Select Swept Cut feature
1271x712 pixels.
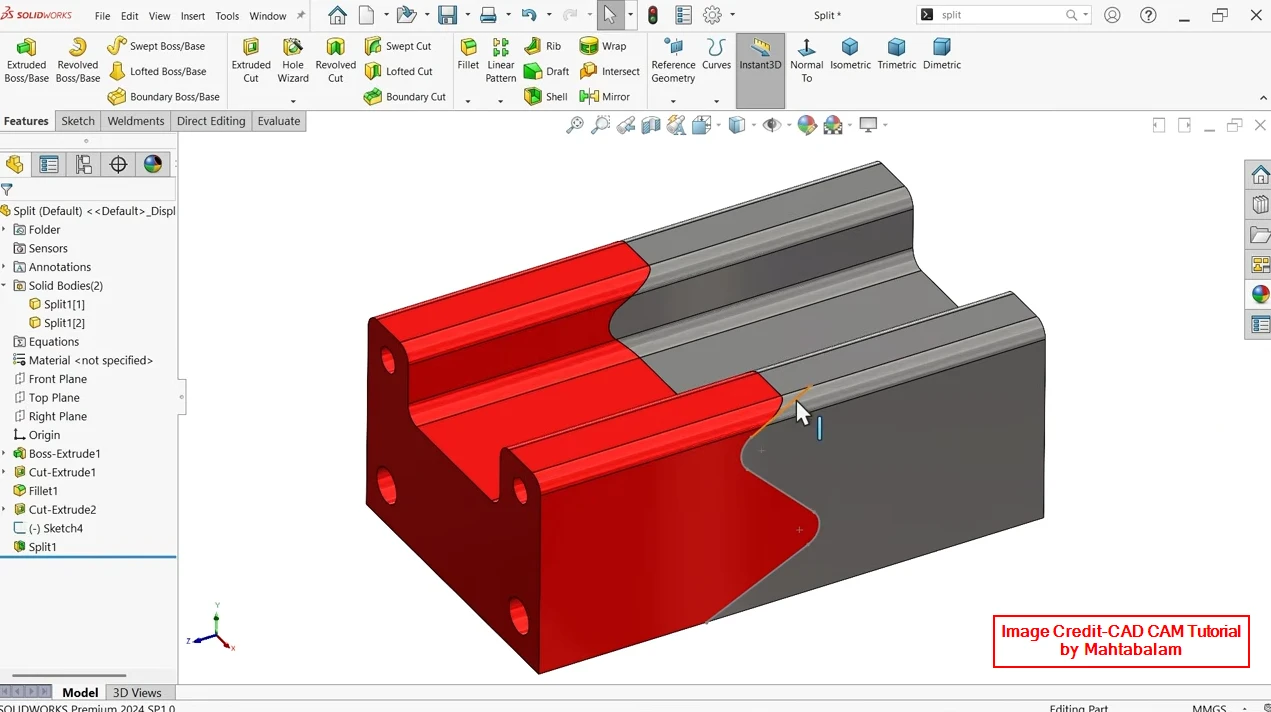(x=398, y=46)
